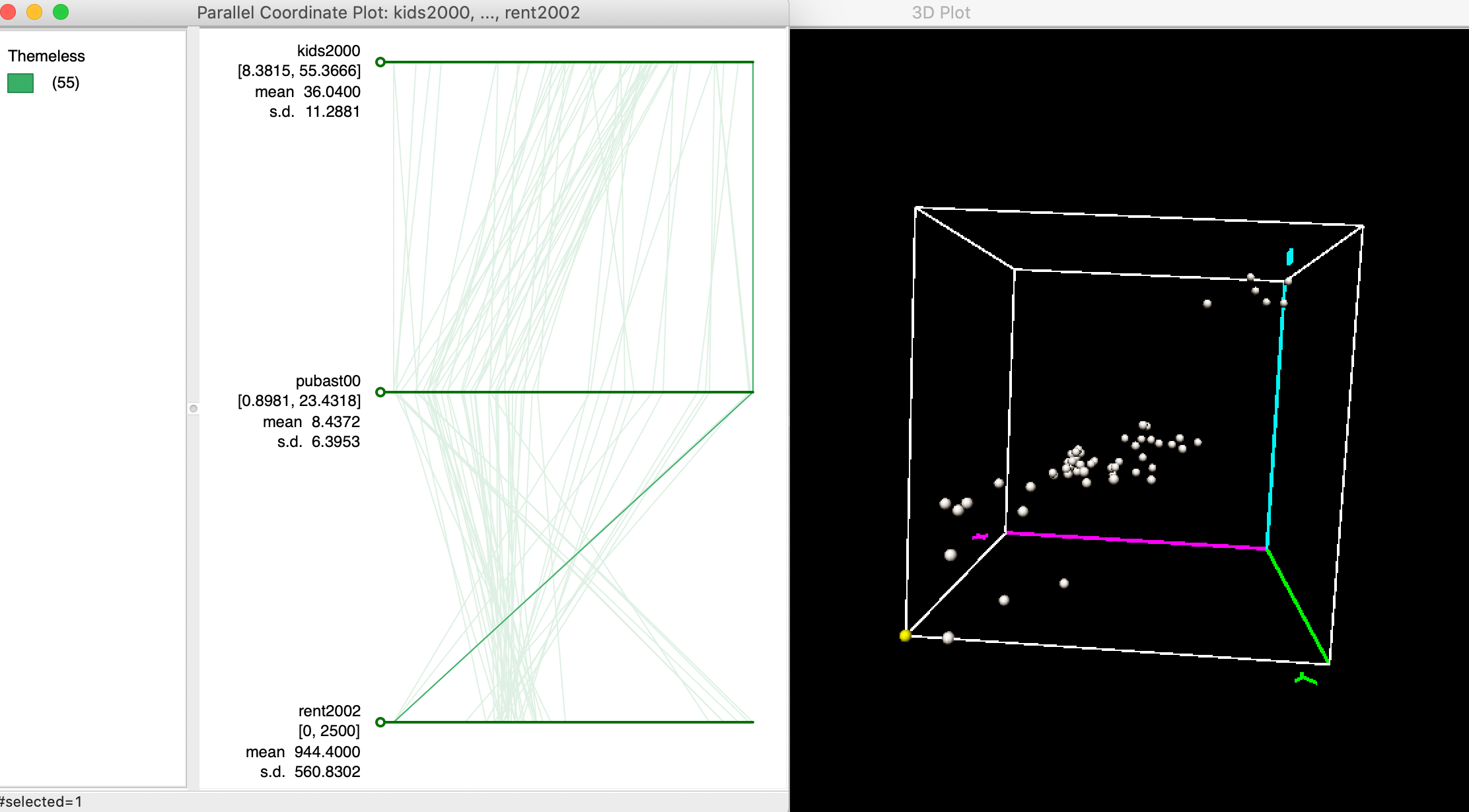This screenshot has height=812, width=1469.
Task: Click the splitter handle between legend and plot
Action: [x=194, y=409]
